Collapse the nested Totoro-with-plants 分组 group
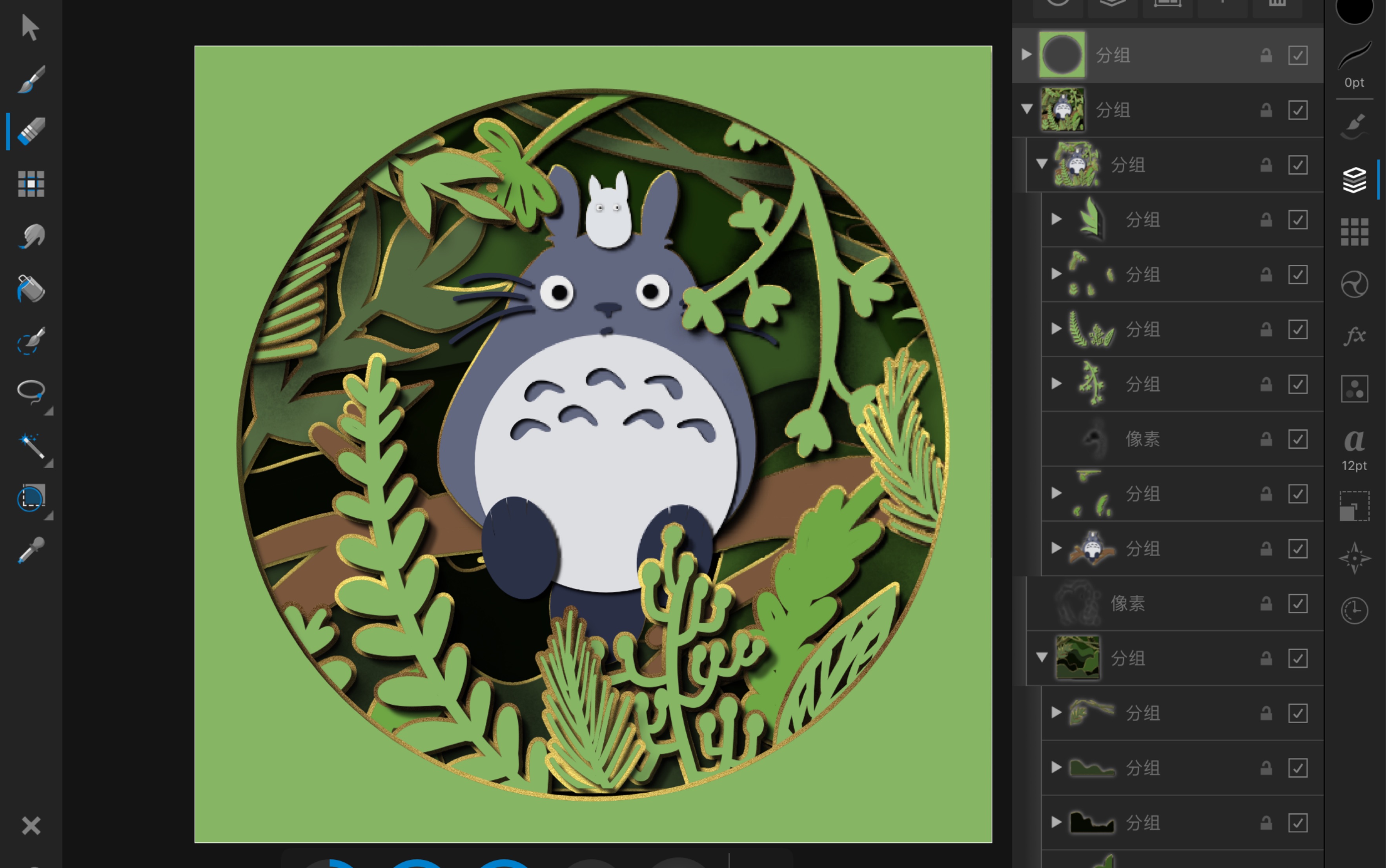Viewport: 1386px width, 868px height. pyautogui.click(x=1042, y=164)
